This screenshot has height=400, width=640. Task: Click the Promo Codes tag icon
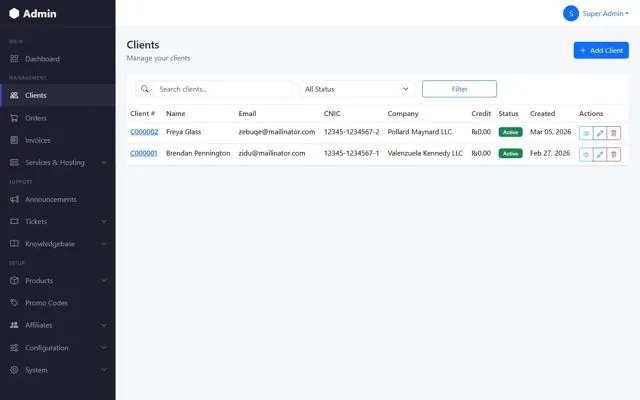(14, 302)
